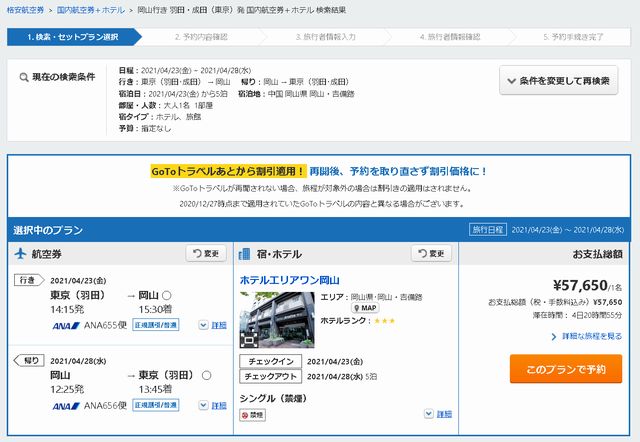Click 14:15発 departure time
Viewport: 640px width, 442px height.
coord(67,309)
